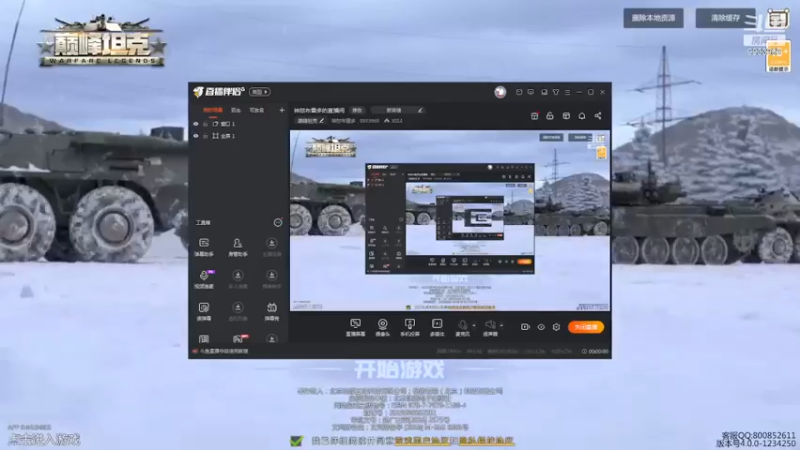800x450 pixels.
Task: Click the 修改 button beside room title
Action: point(357,110)
